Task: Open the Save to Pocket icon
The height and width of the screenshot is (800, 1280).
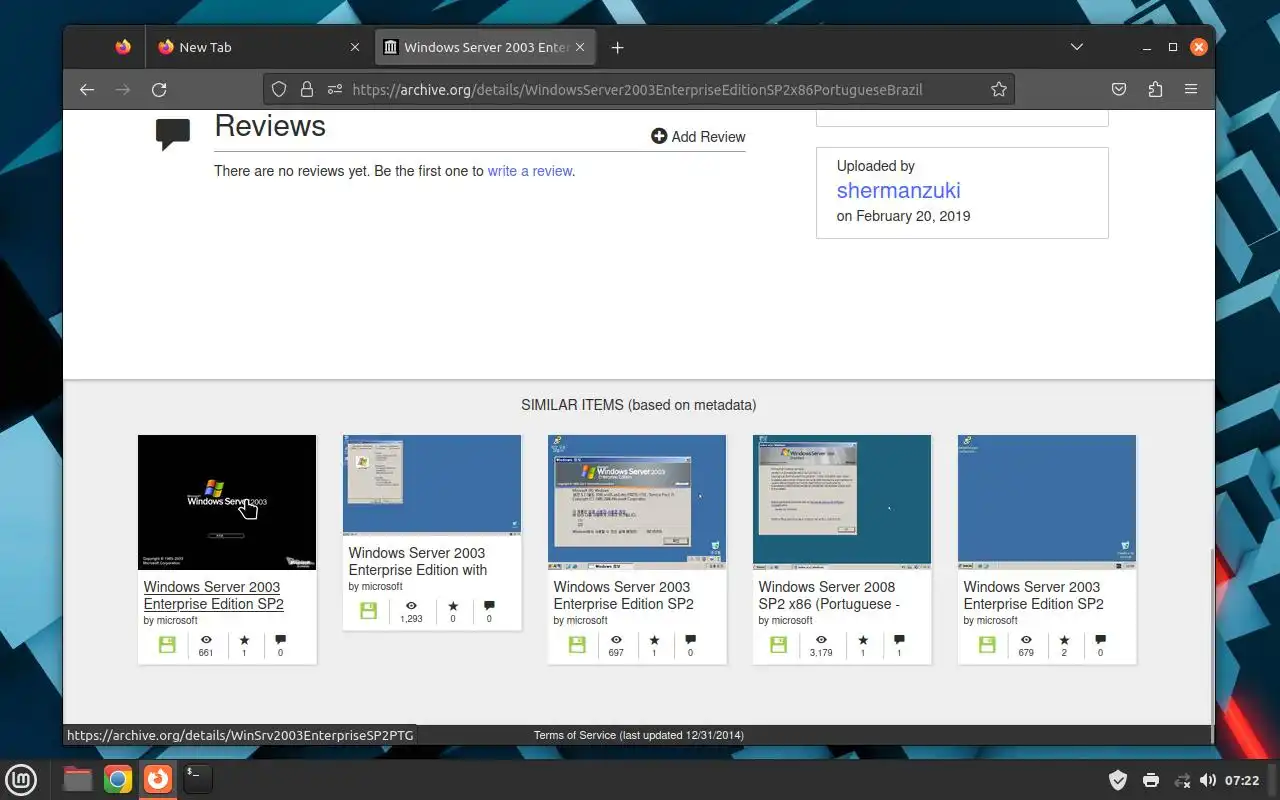Action: click(x=1119, y=90)
